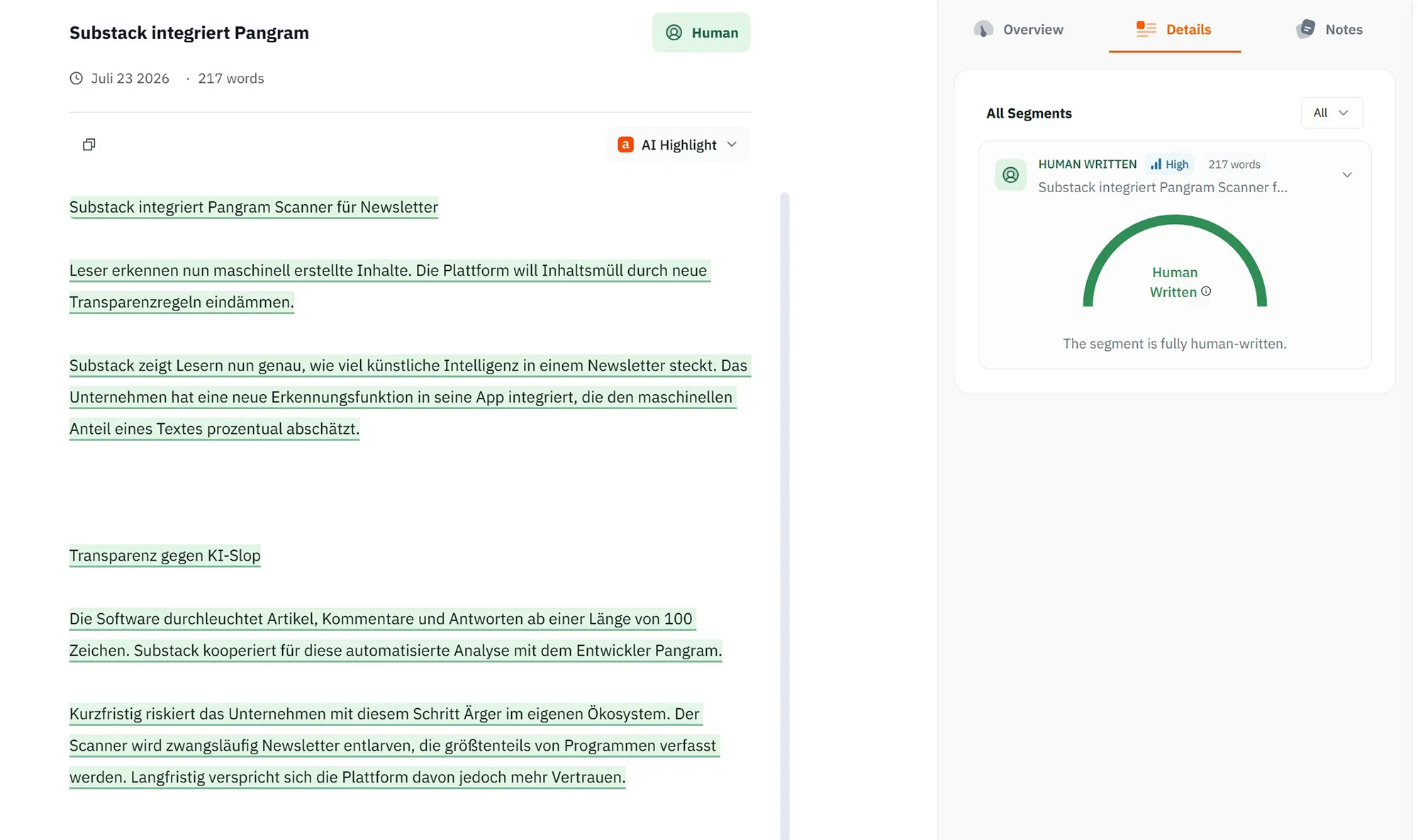Click the orange AI Highlight logo icon

click(625, 145)
